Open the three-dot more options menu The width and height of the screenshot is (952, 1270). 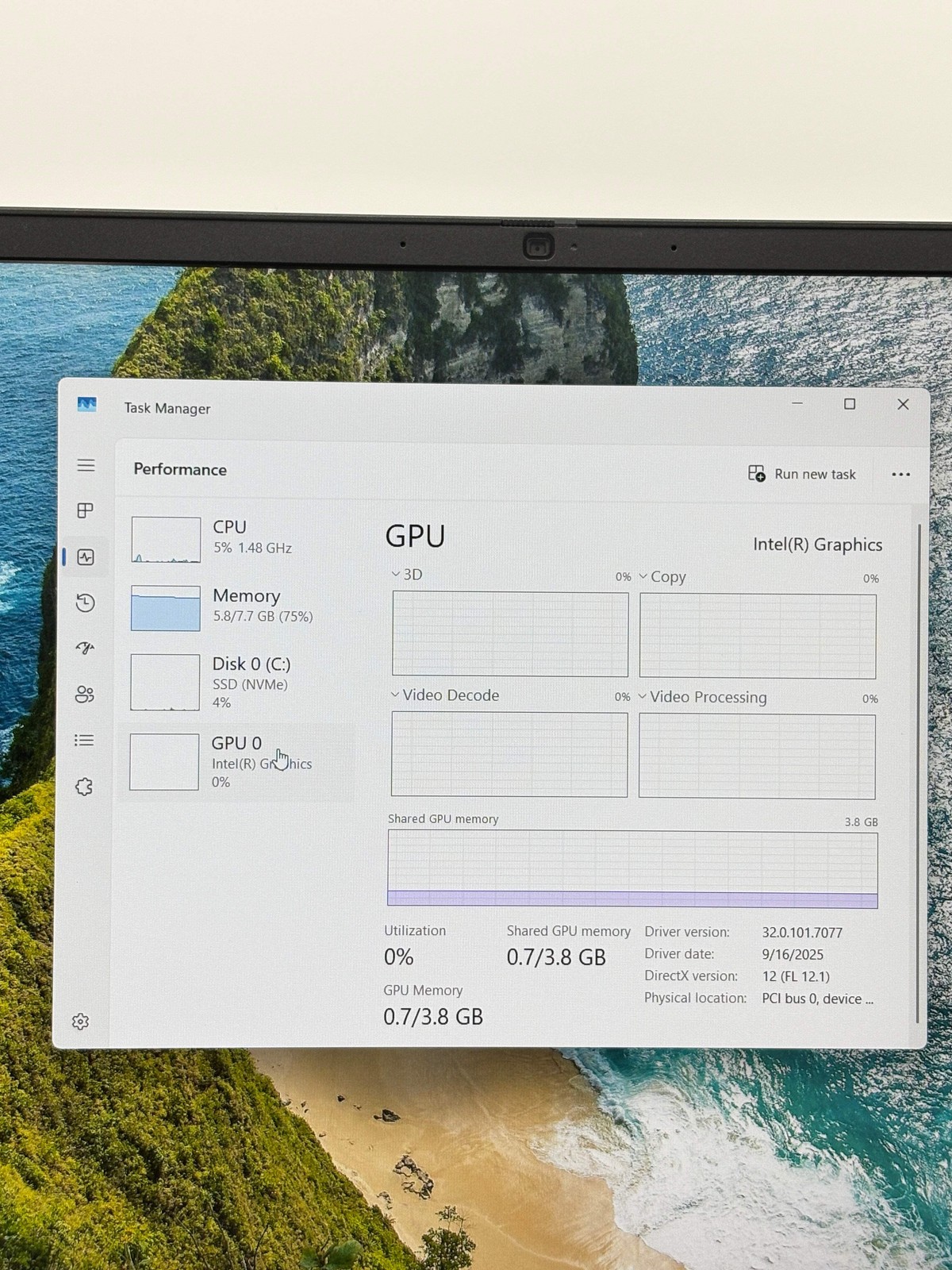[x=900, y=475]
